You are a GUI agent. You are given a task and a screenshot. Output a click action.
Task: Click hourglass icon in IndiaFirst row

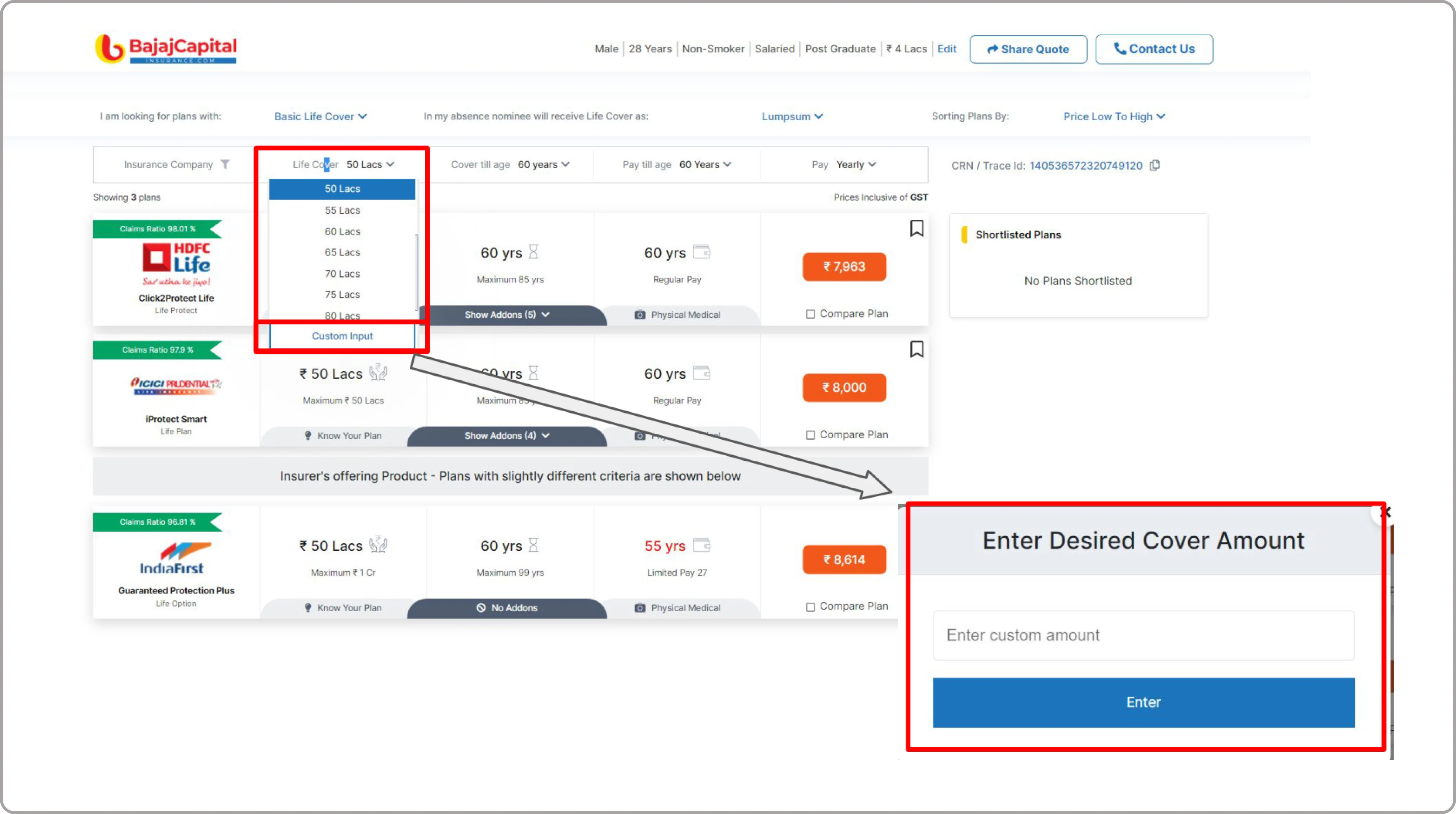533,545
